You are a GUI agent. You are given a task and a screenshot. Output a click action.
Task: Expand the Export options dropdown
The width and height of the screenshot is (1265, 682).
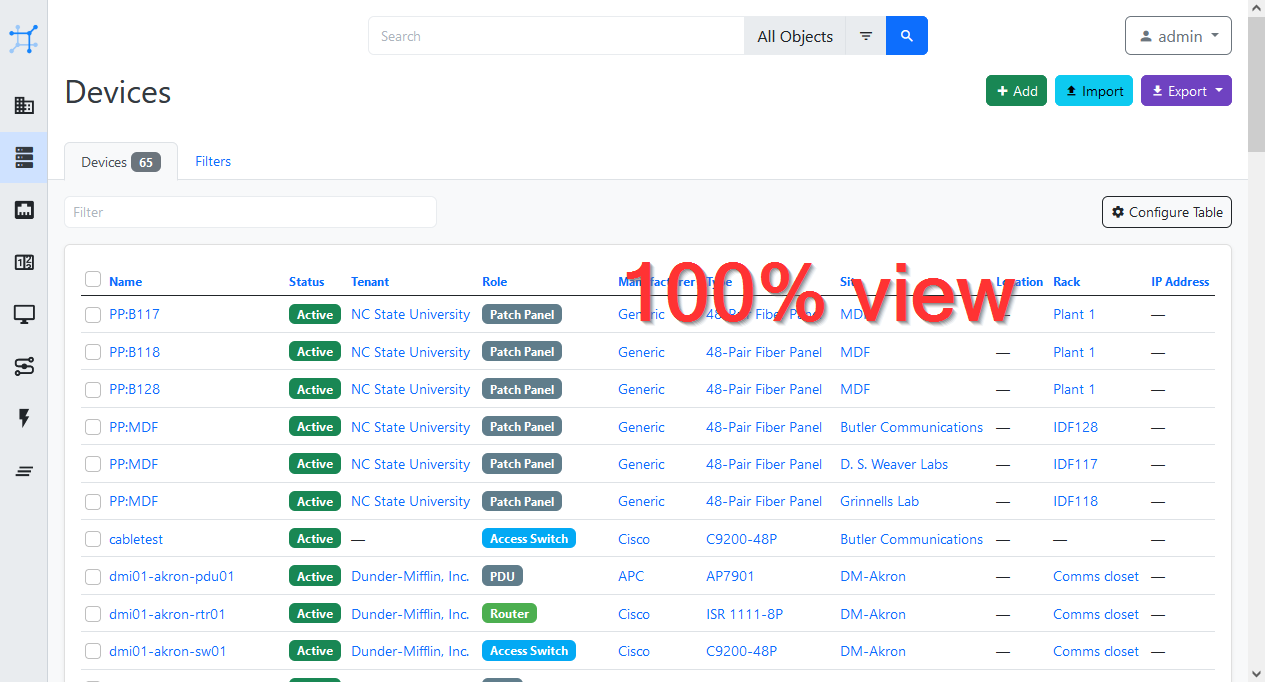point(1186,90)
